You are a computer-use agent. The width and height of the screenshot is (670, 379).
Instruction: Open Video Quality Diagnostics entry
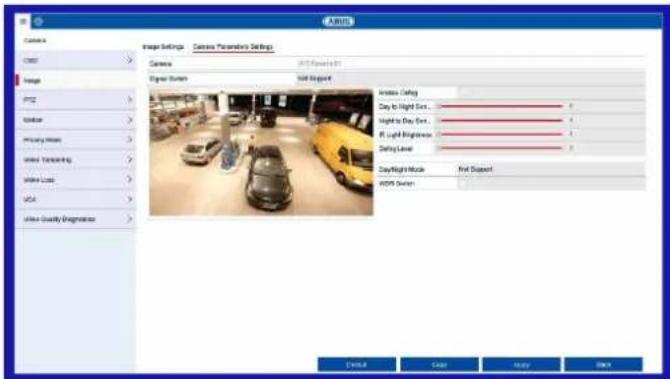coord(76,219)
